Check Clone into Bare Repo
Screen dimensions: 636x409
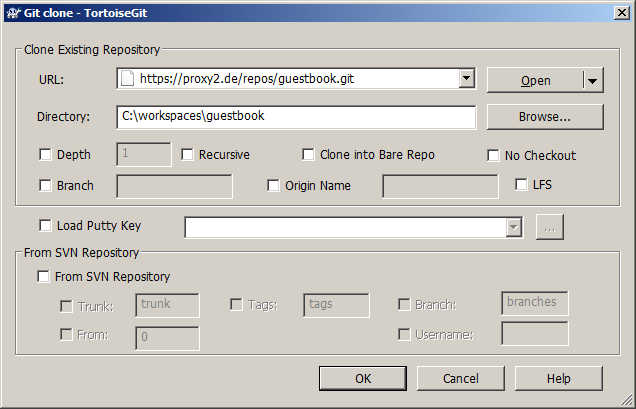tap(308, 155)
